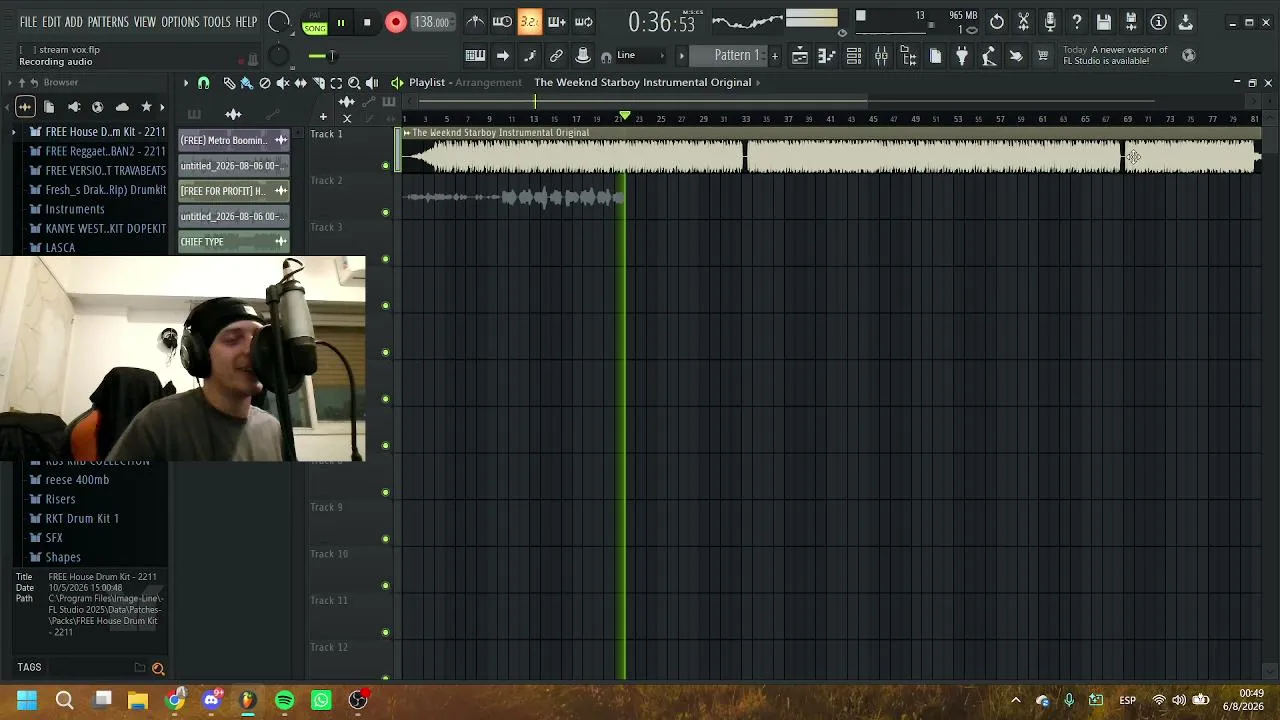Open the Playlist view icon

pos(800,56)
